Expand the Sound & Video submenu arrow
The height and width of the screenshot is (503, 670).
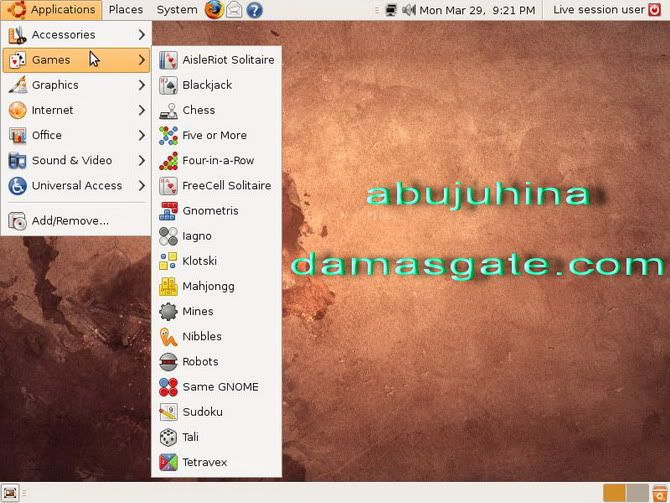click(142, 161)
